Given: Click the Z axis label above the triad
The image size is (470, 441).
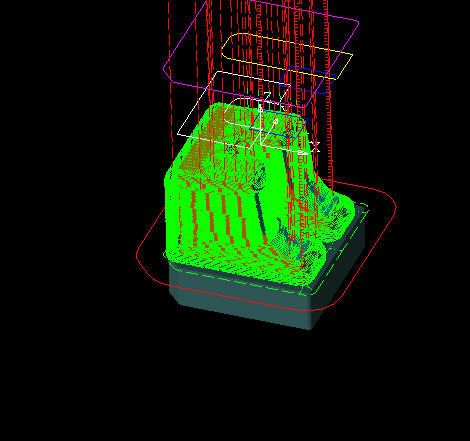Looking at the screenshot, I should pyautogui.click(x=268, y=96).
